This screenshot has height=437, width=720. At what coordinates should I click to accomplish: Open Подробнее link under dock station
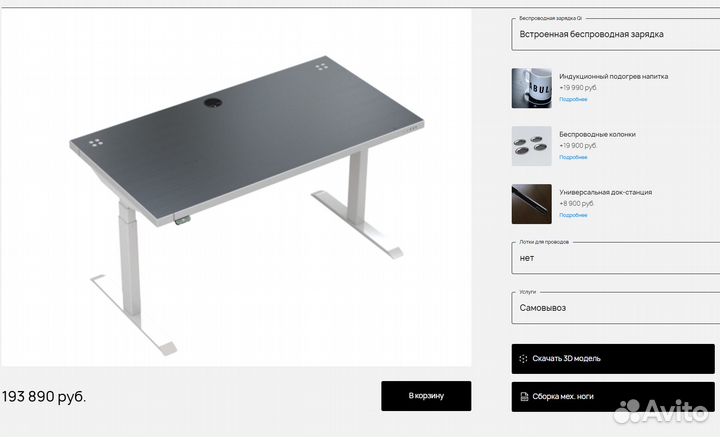pyautogui.click(x=573, y=215)
